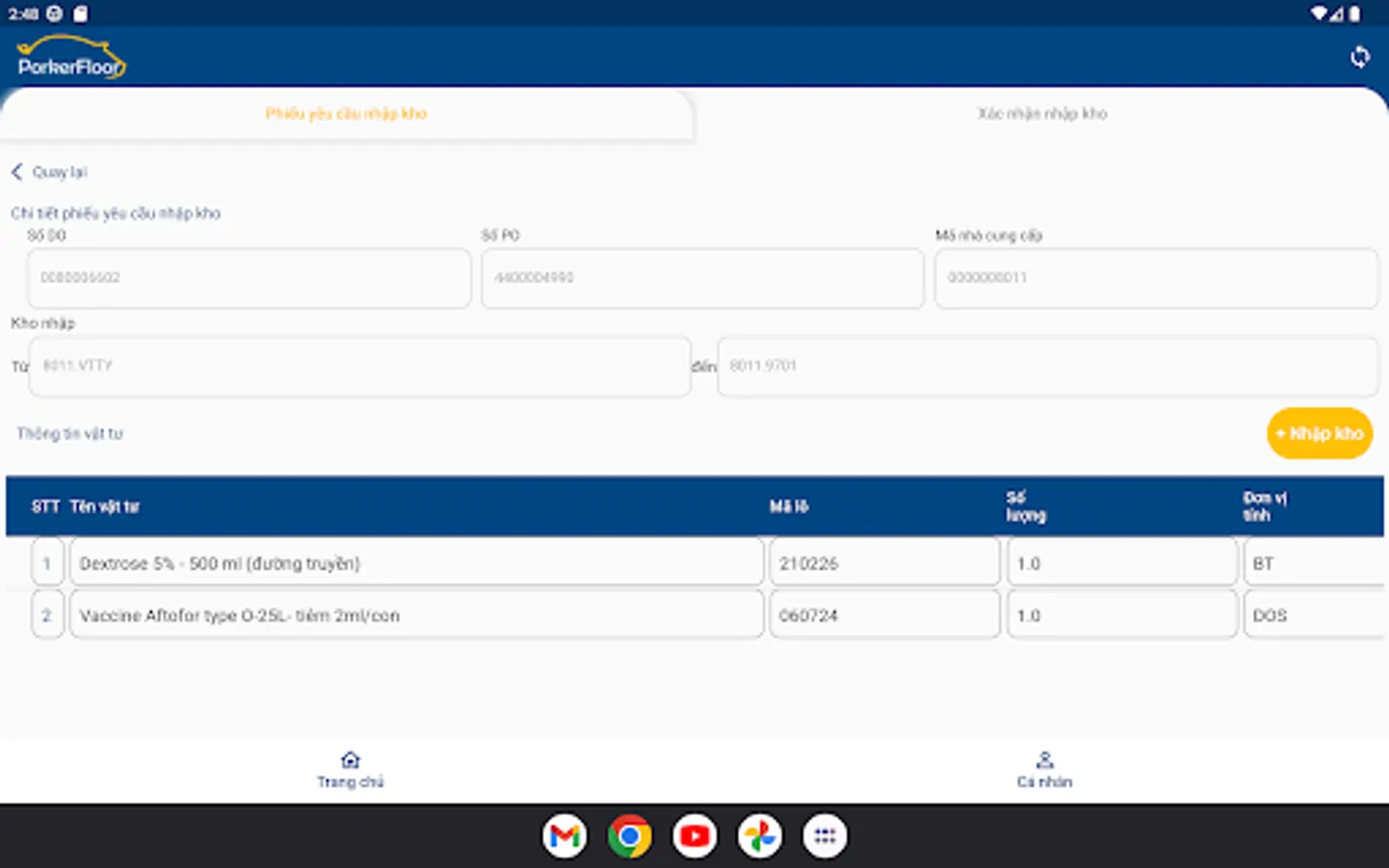Click the Đơn vị tính column header
The image size is (1389, 868).
click(1265, 506)
